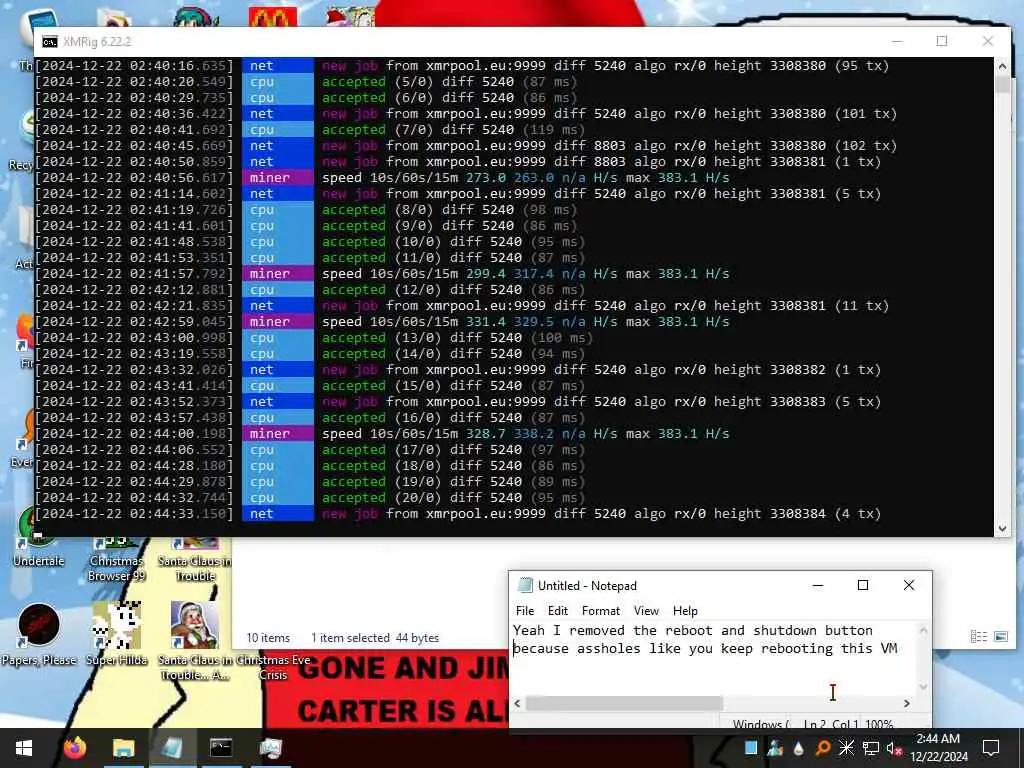The image size is (1024, 768).
Task: Open Santa Claus in Trouble... A... shortcut
Action: tap(195, 640)
